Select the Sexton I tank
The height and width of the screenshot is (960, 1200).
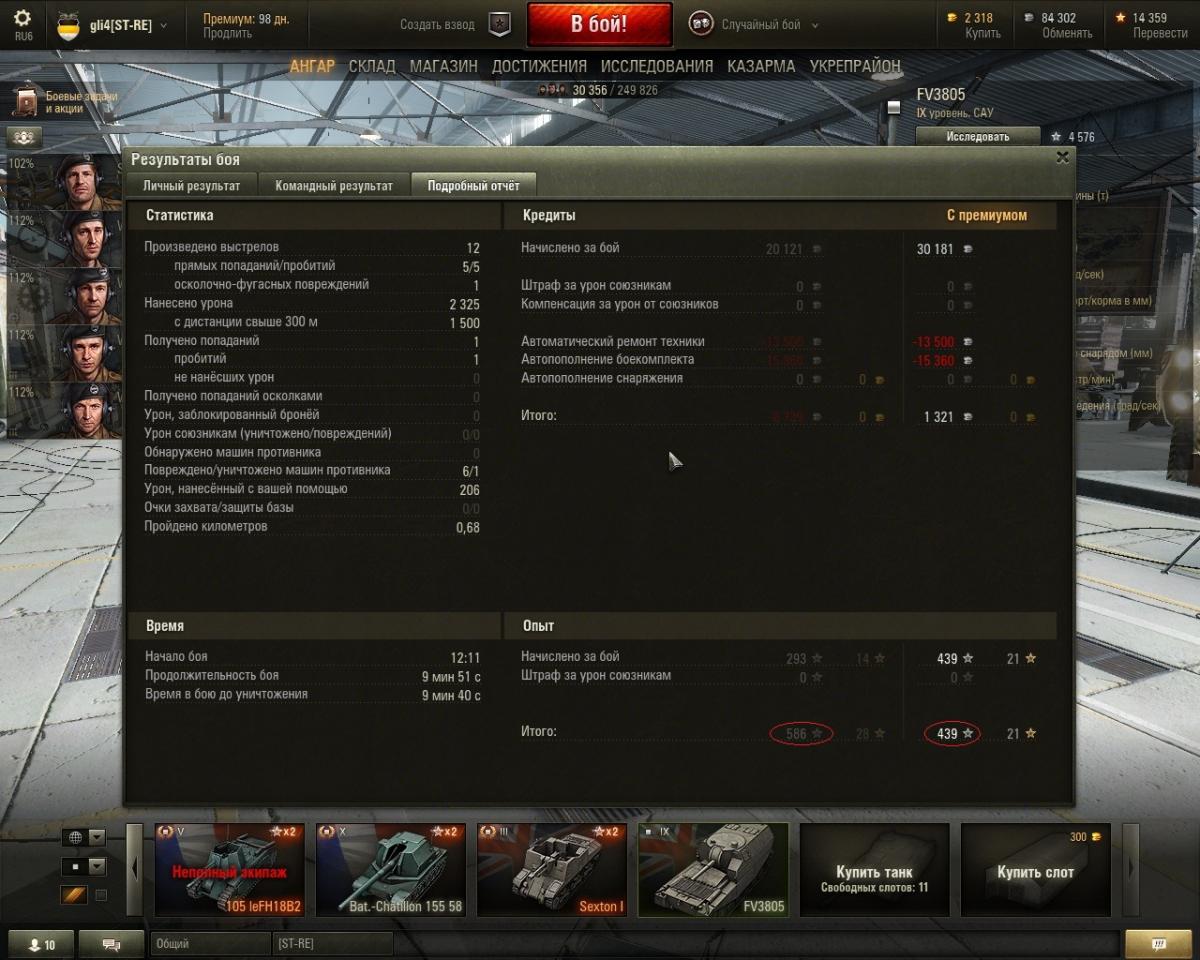coord(552,869)
